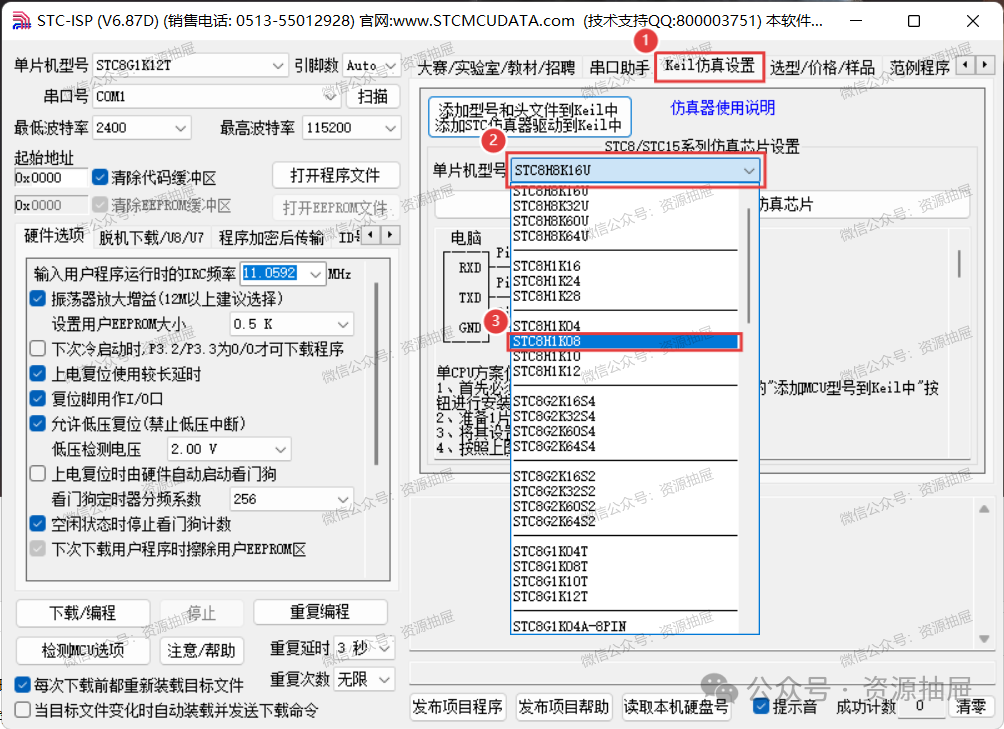Click hardware options panel scrollbar
The height and width of the screenshot is (729, 1004).
point(376,374)
